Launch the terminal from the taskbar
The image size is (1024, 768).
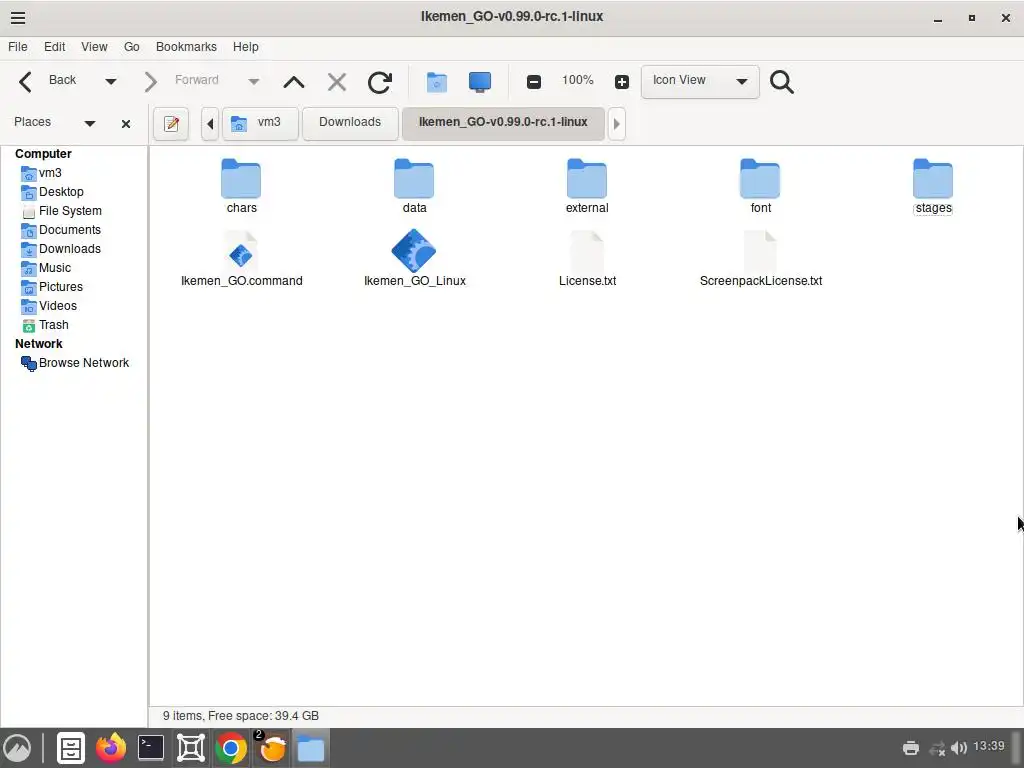click(151, 748)
